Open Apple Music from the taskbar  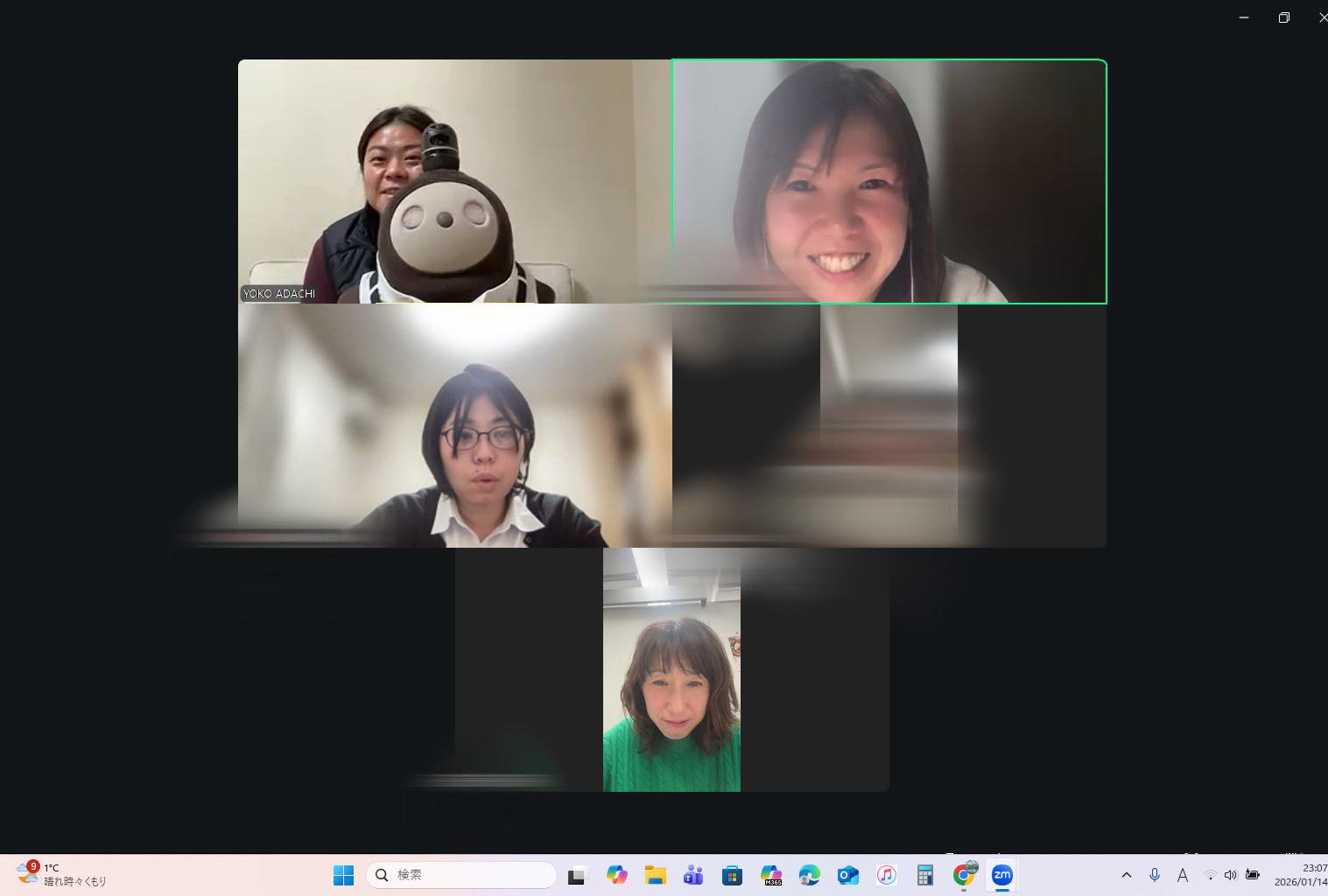point(887,875)
